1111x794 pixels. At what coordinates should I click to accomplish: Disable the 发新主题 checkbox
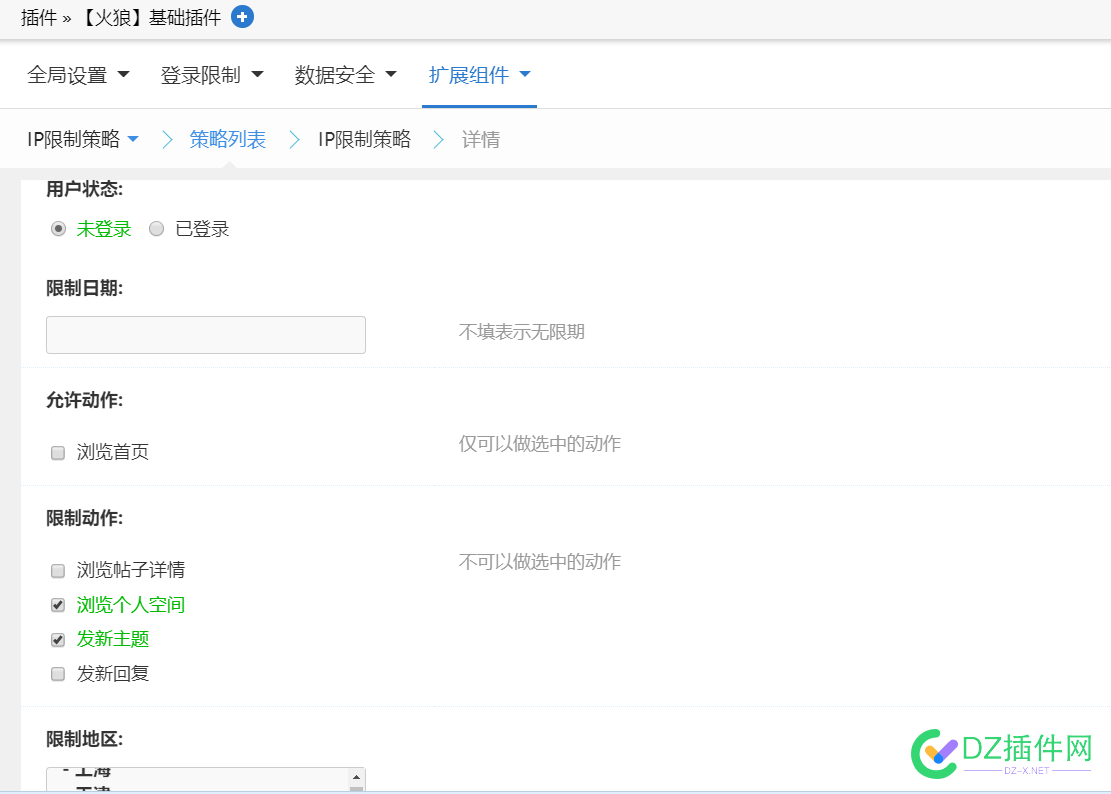tap(58, 640)
